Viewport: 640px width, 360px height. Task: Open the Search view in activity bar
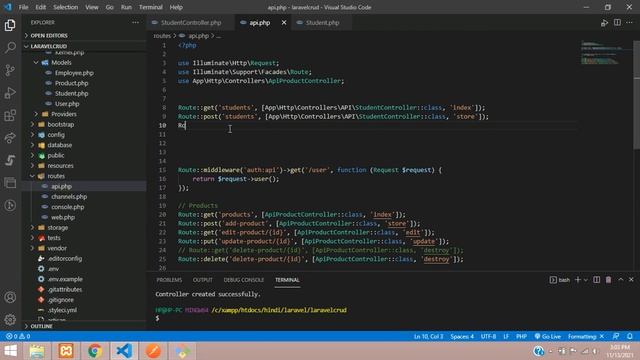(10, 47)
